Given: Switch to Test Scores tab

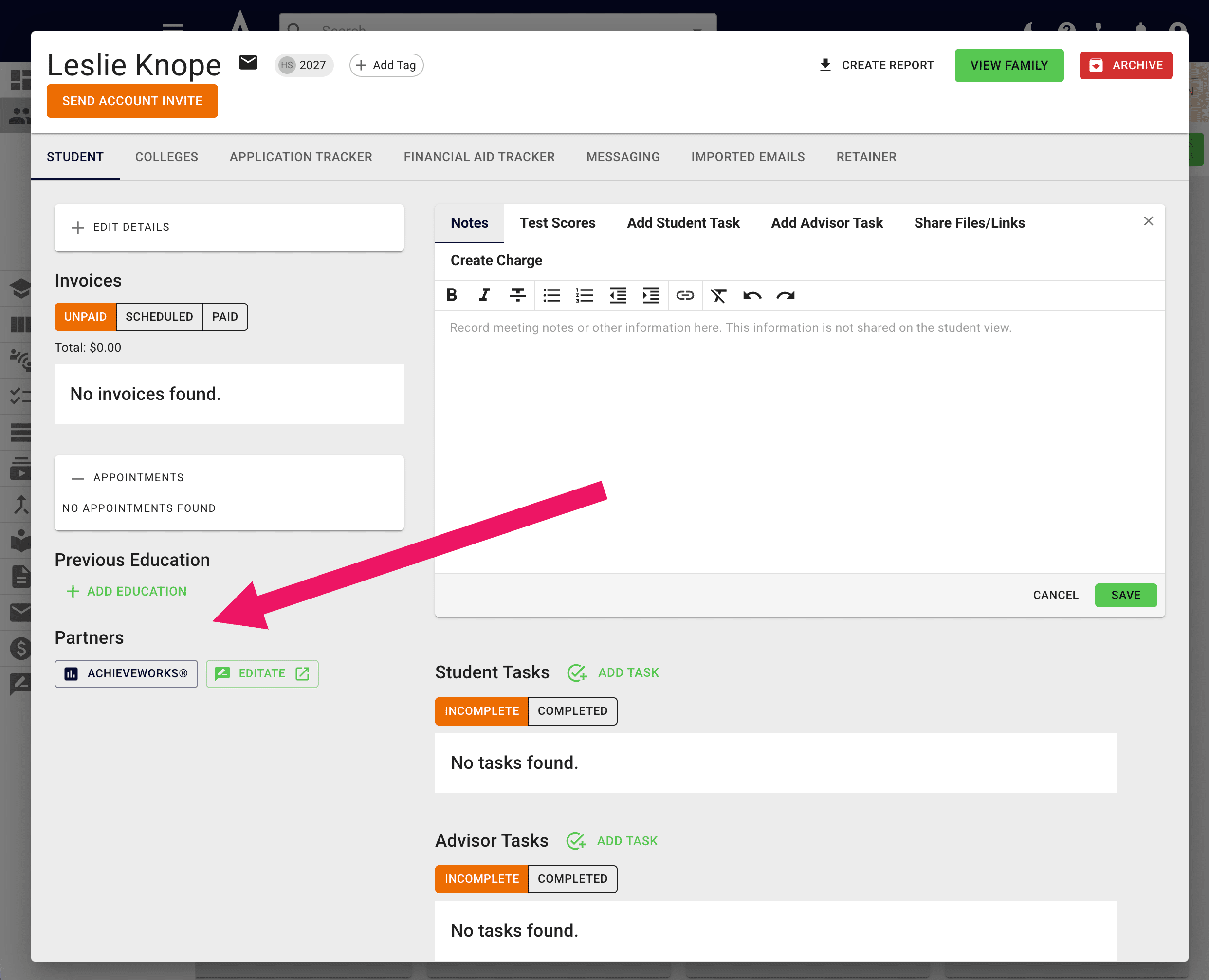Looking at the screenshot, I should (x=557, y=223).
